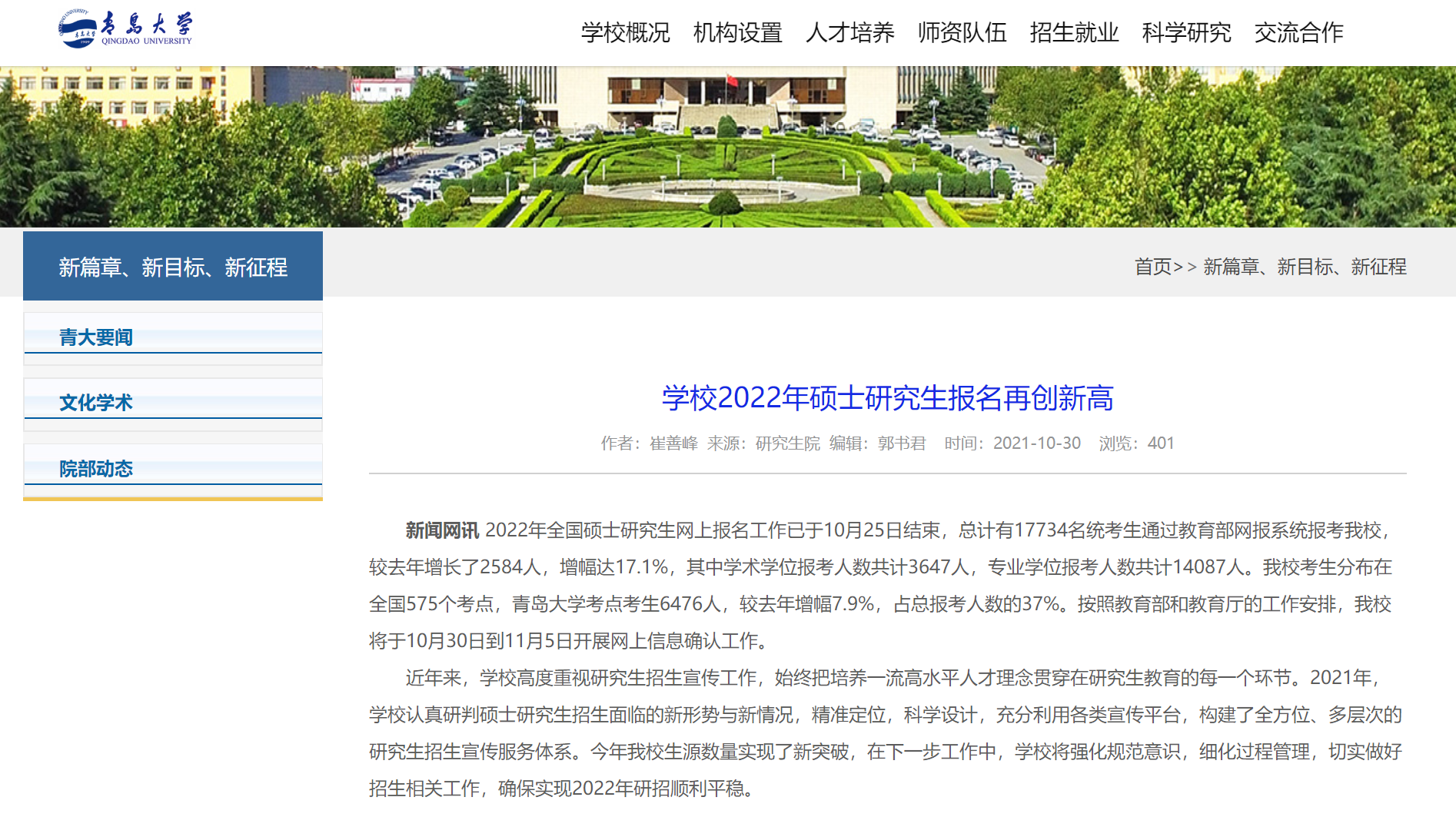This screenshot has width=1456, height=827.
Task: Open the 师资队伍 menu
Action: [x=962, y=32]
